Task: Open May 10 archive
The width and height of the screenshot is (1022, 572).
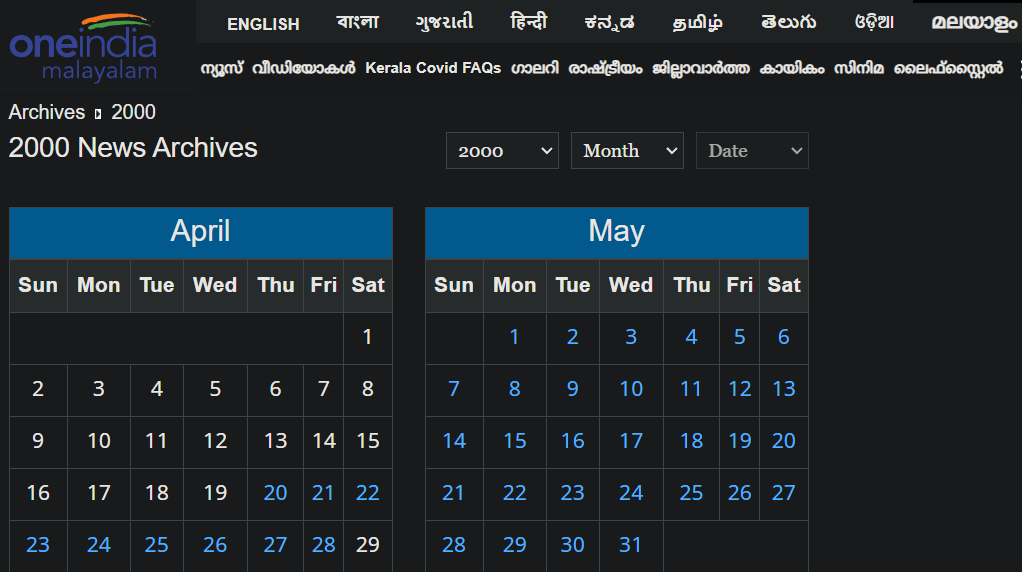Action: [x=631, y=389]
